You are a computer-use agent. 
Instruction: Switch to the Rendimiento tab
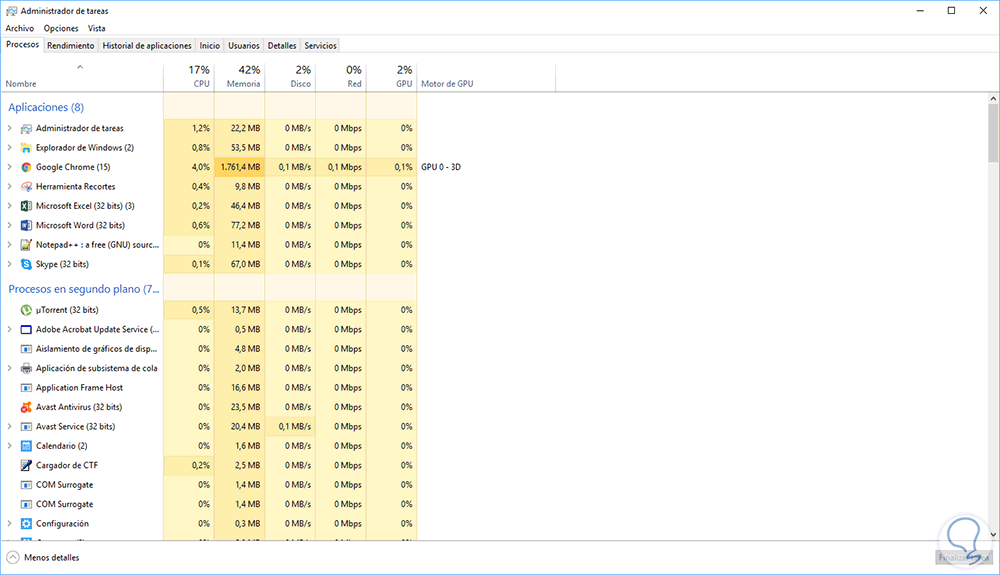(x=71, y=46)
